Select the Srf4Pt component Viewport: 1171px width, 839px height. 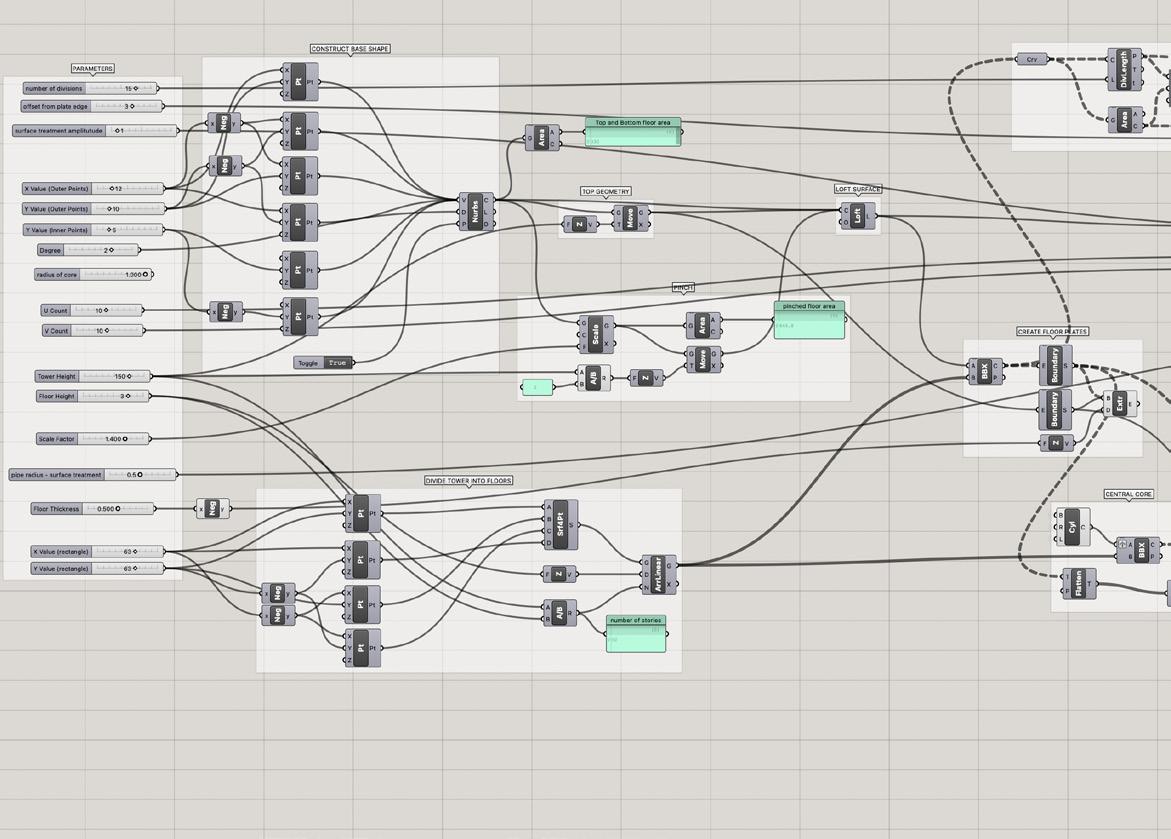tap(561, 524)
